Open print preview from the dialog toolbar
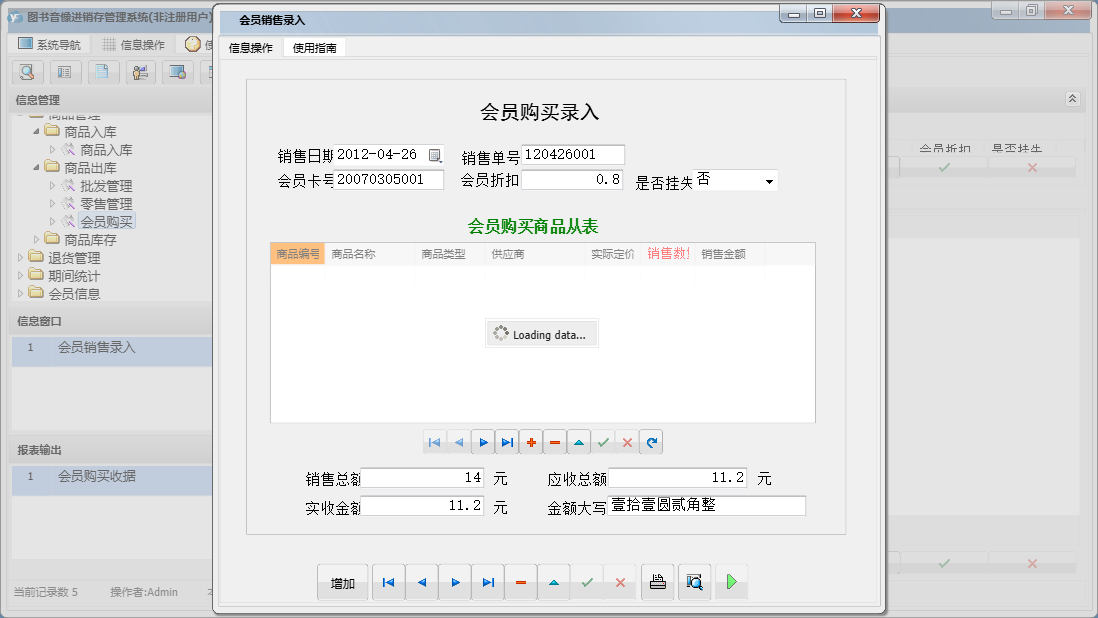Image resolution: width=1098 pixels, height=618 pixels. 694,581
